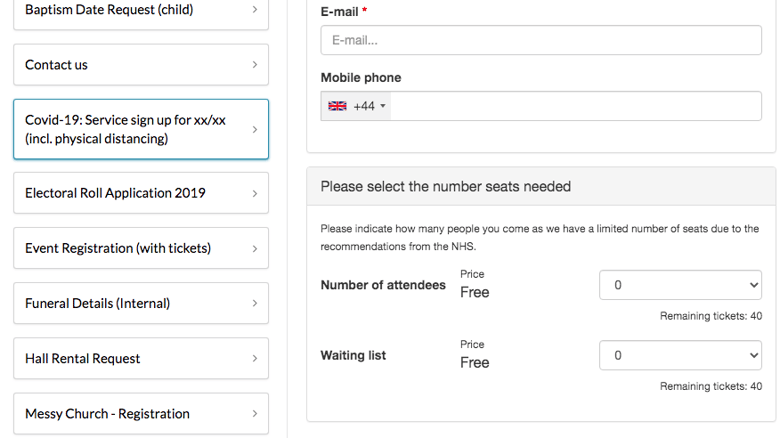Screen dimensions: 780x438
Task: Open the Hall Rental Request form
Action: coord(141,358)
